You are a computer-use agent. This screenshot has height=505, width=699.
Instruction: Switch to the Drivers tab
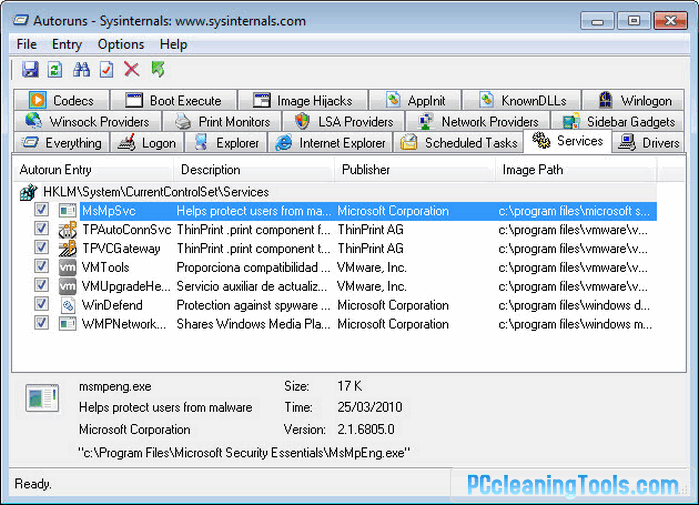(x=648, y=143)
